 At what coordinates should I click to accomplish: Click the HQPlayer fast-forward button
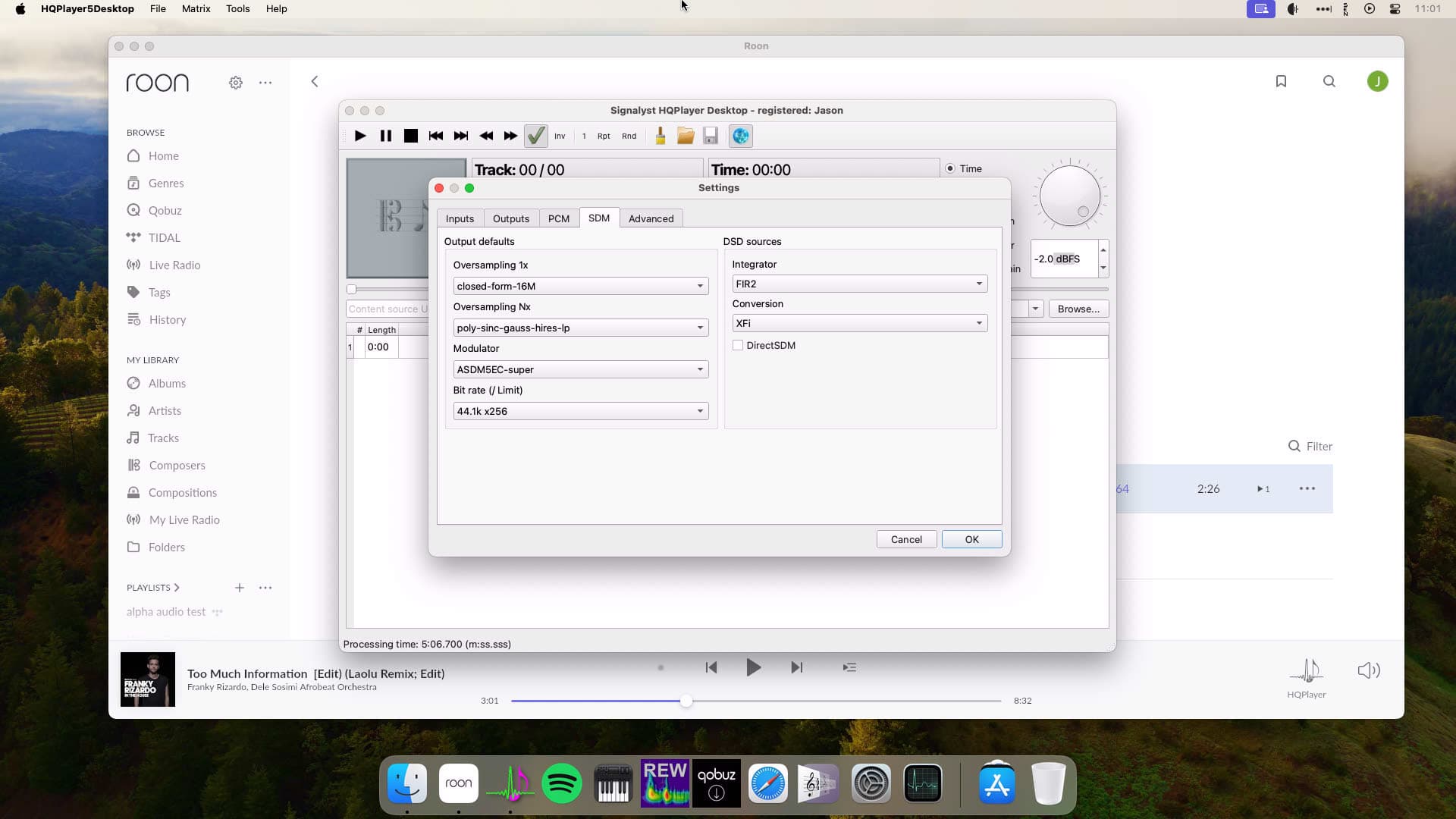coord(511,136)
